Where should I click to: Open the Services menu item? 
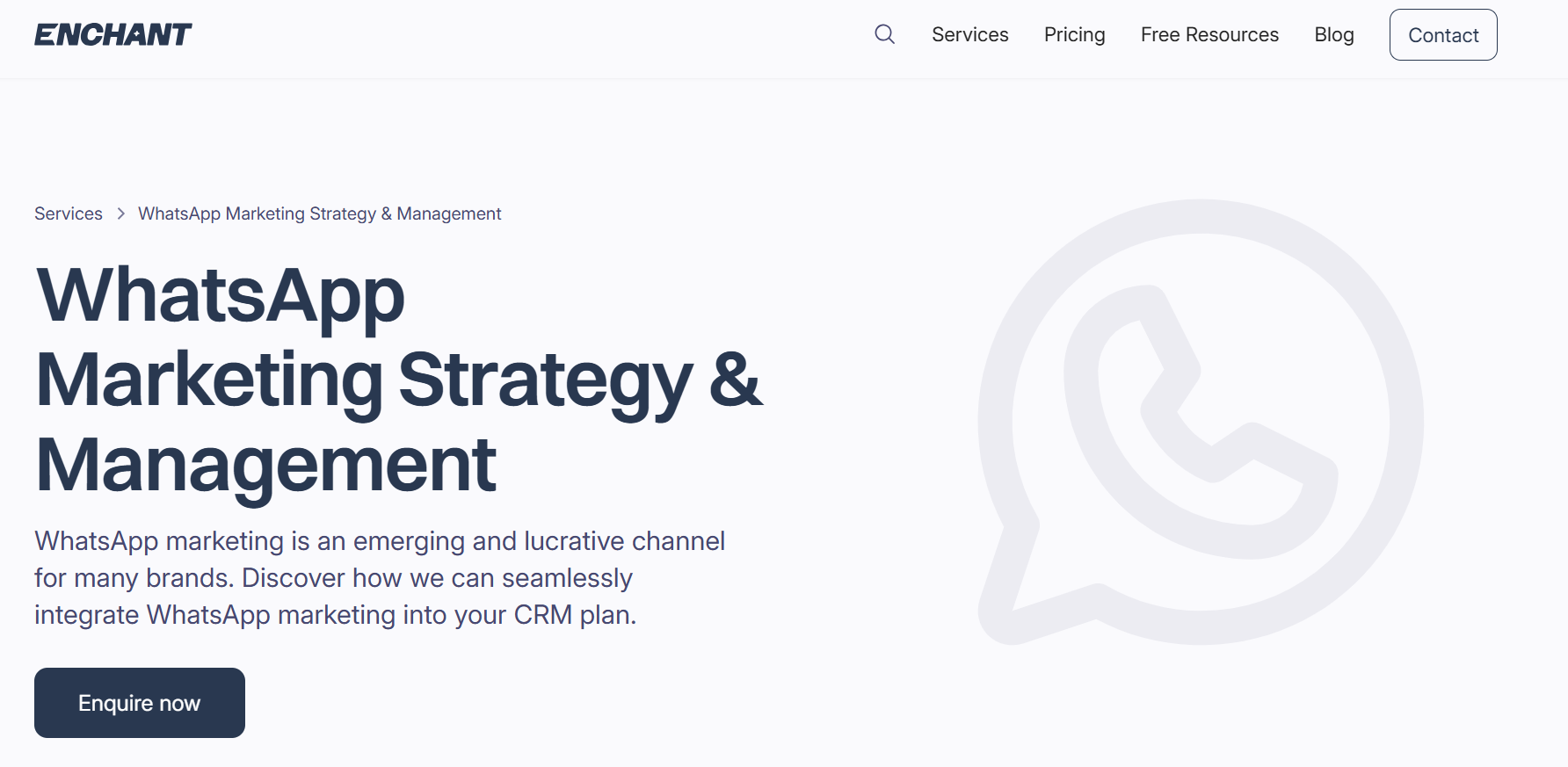pos(969,34)
